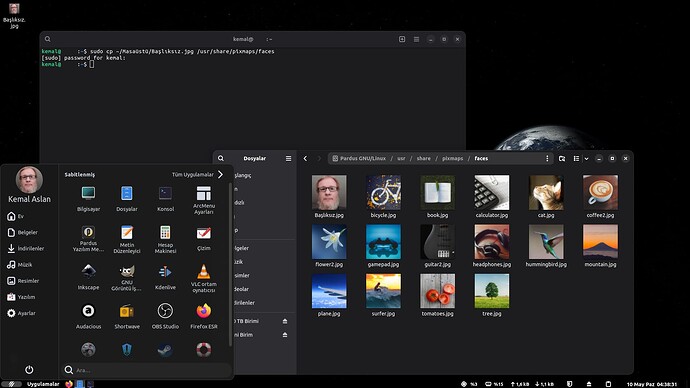Open the Bilgisayar app in the menu
The height and width of the screenshot is (388, 690).
click(x=88, y=198)
